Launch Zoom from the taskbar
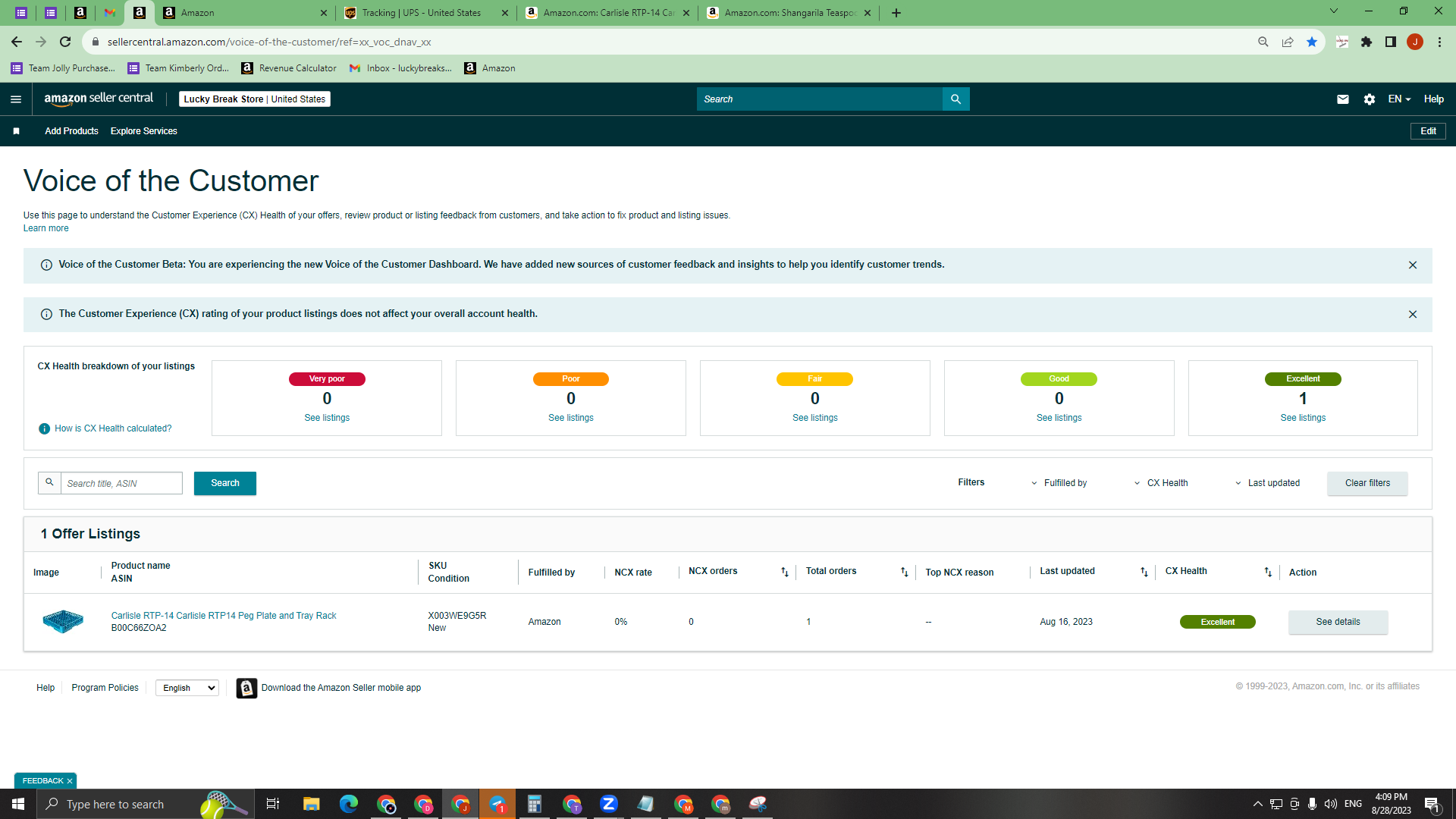 coord(608,804)
